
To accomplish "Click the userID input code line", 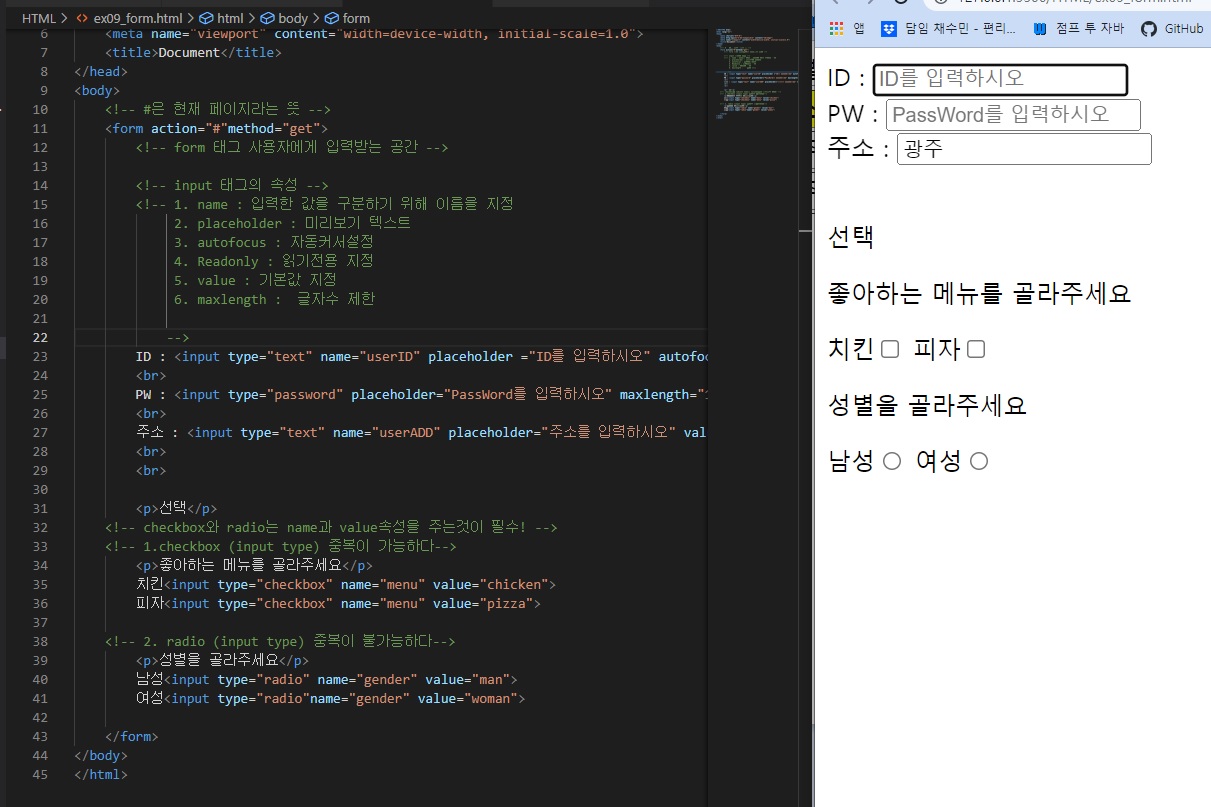I will (x=421, y=356).
